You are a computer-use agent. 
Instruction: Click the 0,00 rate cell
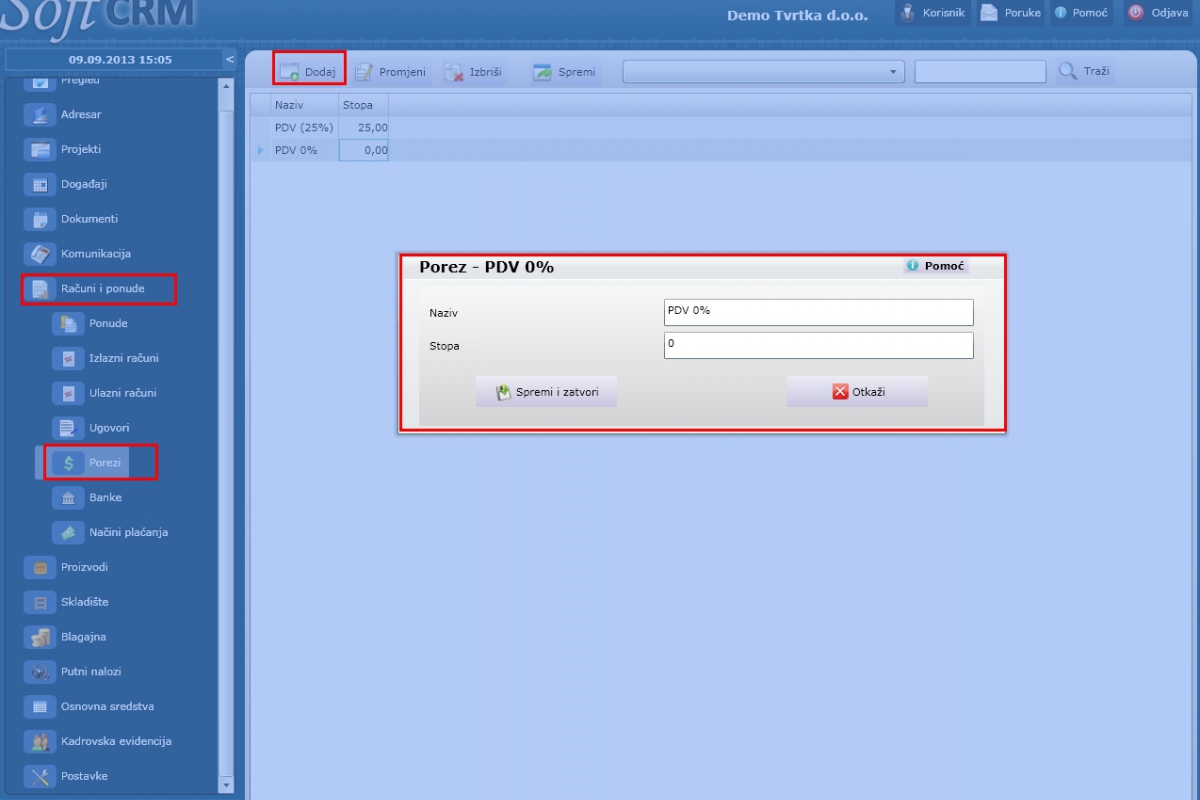364,150
